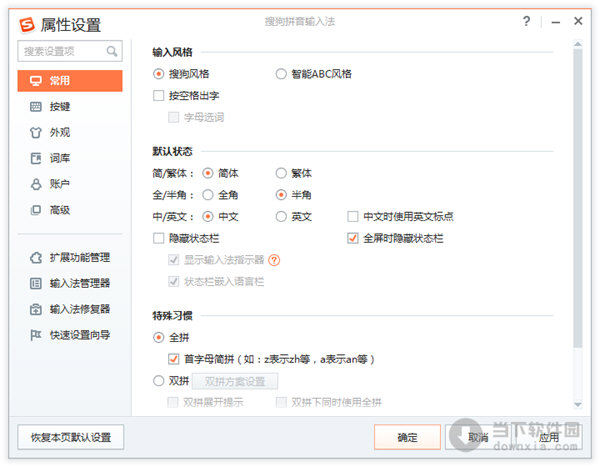600x467 pixels.
Task: Open 扩展功能管理
Action: (70, 258)
